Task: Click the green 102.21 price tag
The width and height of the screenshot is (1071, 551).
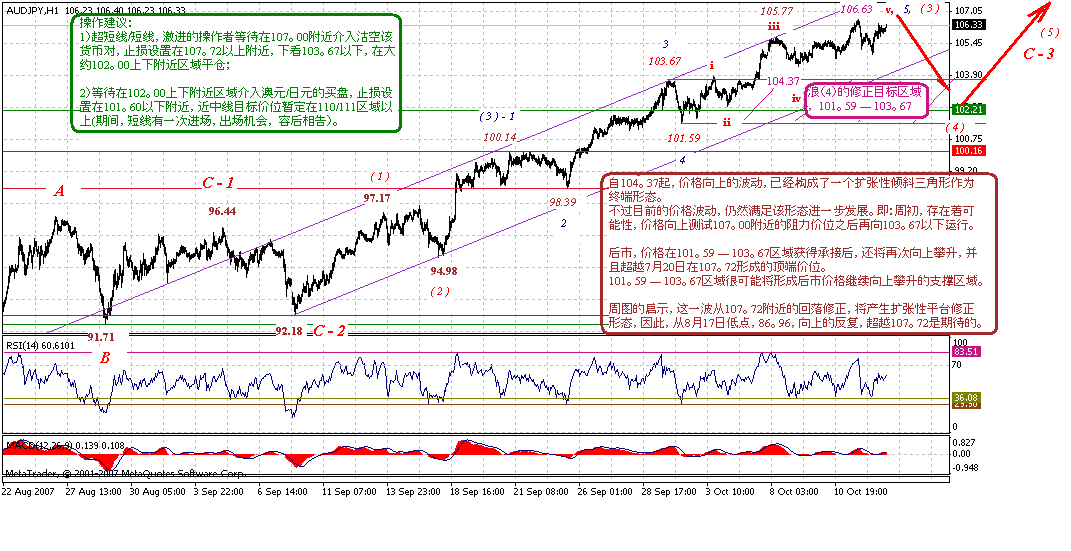Action: tap(967, 109)
